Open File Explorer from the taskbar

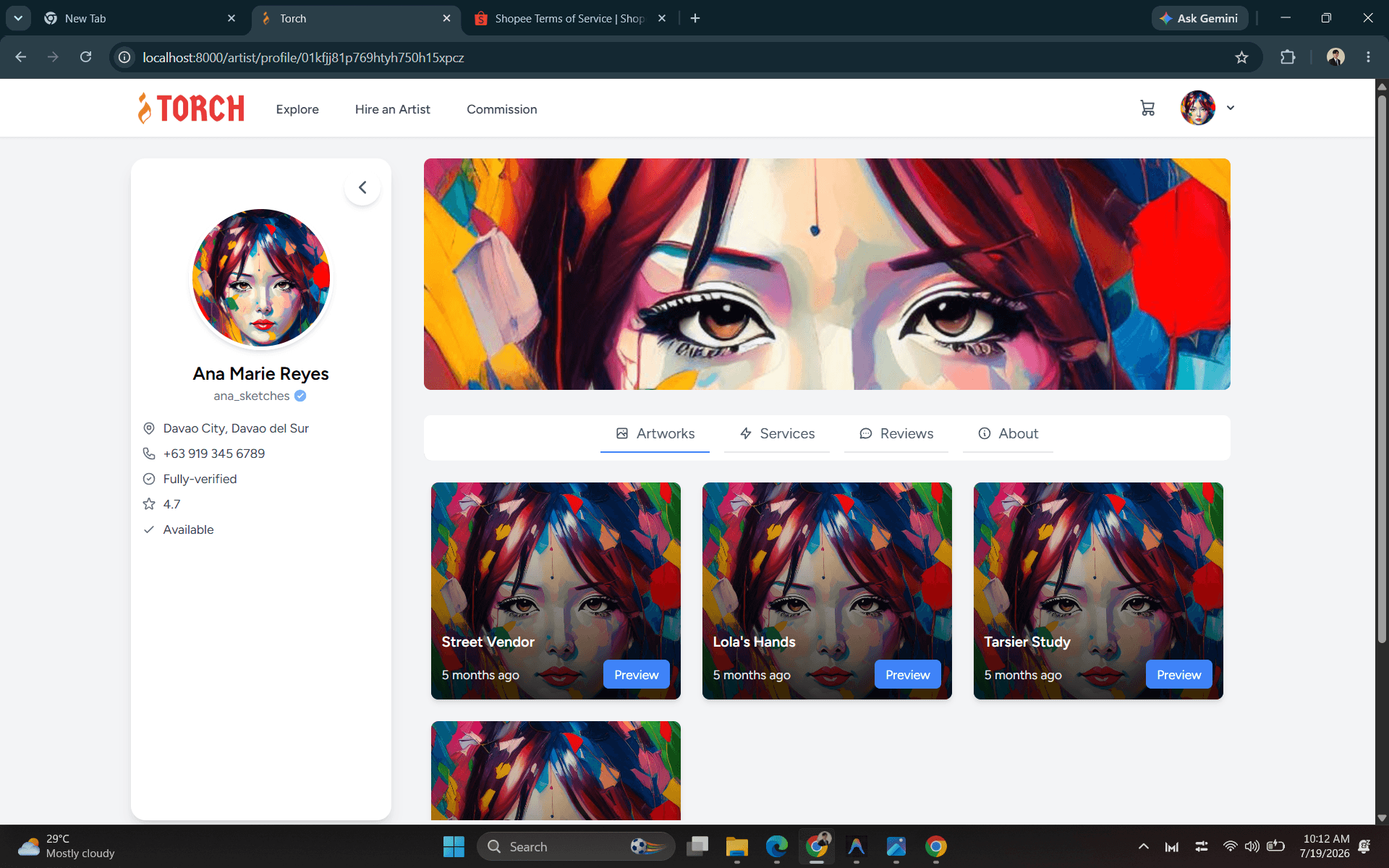pyautogui.click(x=736, y=846)
